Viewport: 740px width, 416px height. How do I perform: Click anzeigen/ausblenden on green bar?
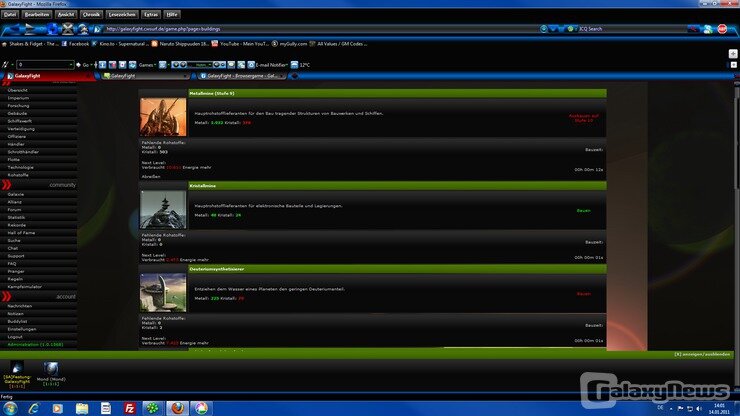702,354
